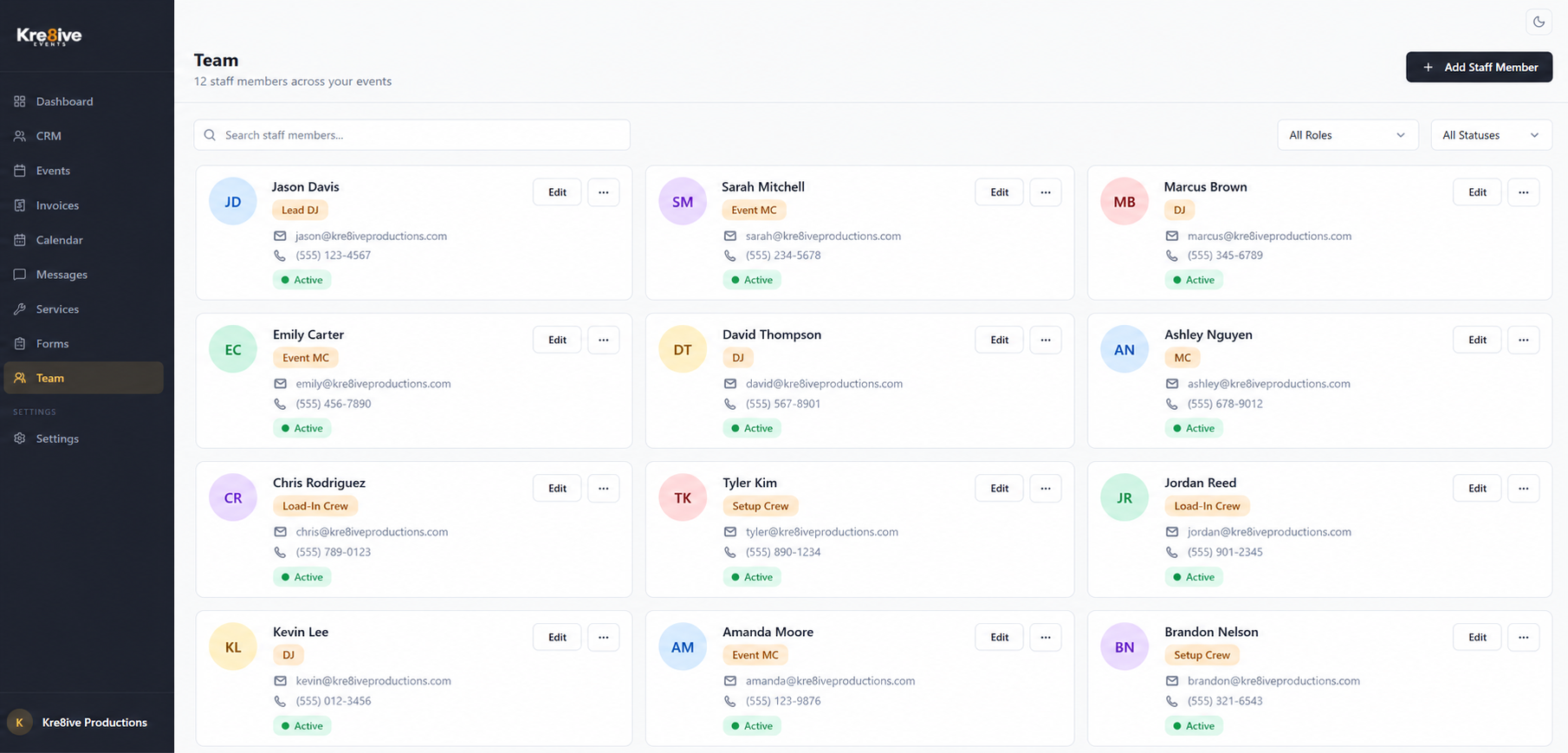
Task: Go to Dashboard in the sidebar
Action: [83, 101]
